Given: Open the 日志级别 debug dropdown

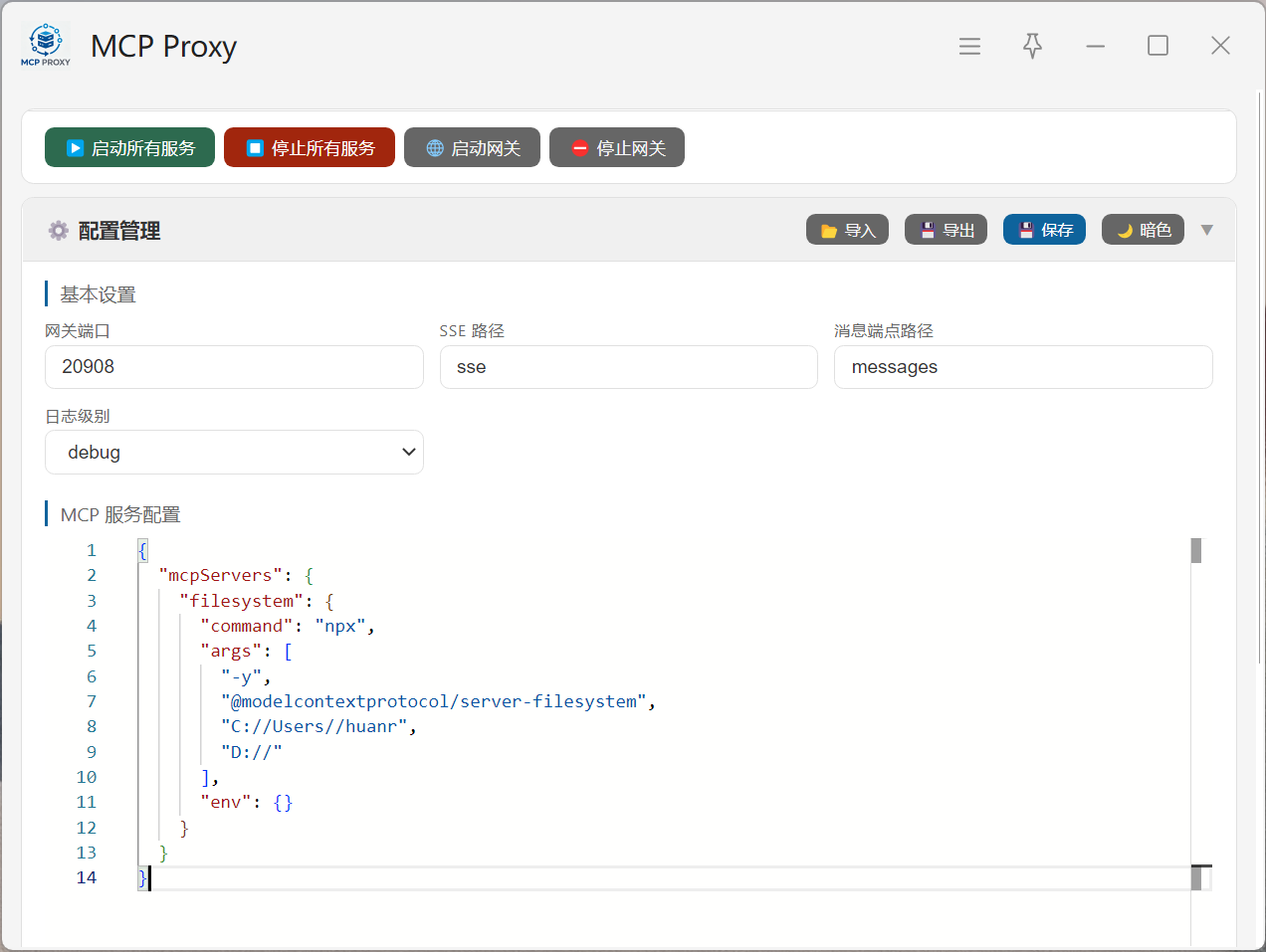Looking at the screenshot, I should [234, 453].
